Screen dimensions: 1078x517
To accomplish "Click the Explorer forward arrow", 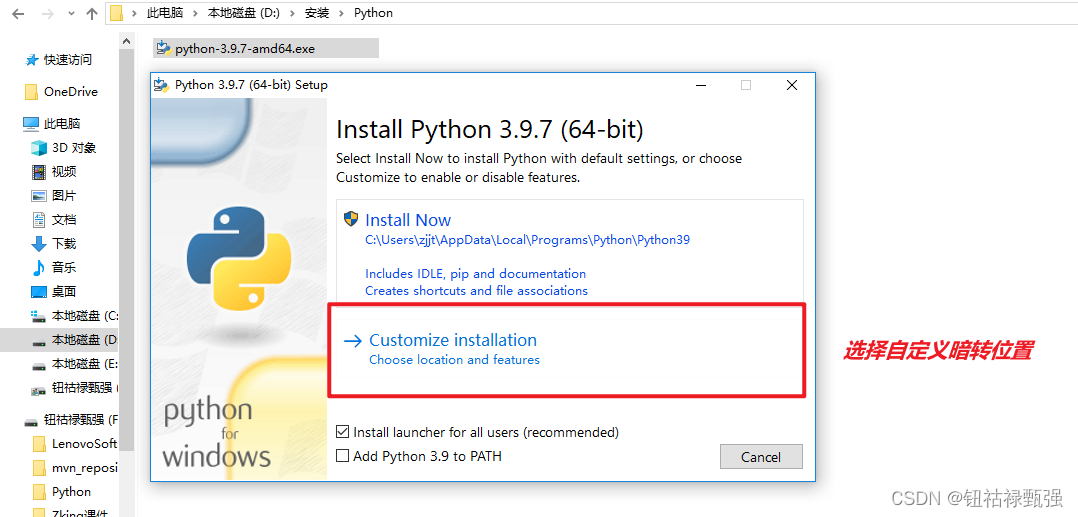I will [47, 13].
